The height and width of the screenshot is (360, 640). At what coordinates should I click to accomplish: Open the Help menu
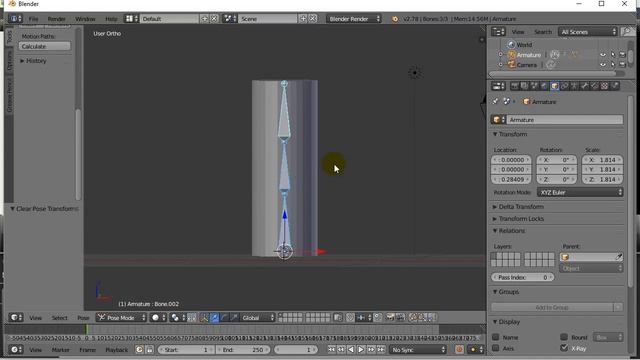(111, 19)
